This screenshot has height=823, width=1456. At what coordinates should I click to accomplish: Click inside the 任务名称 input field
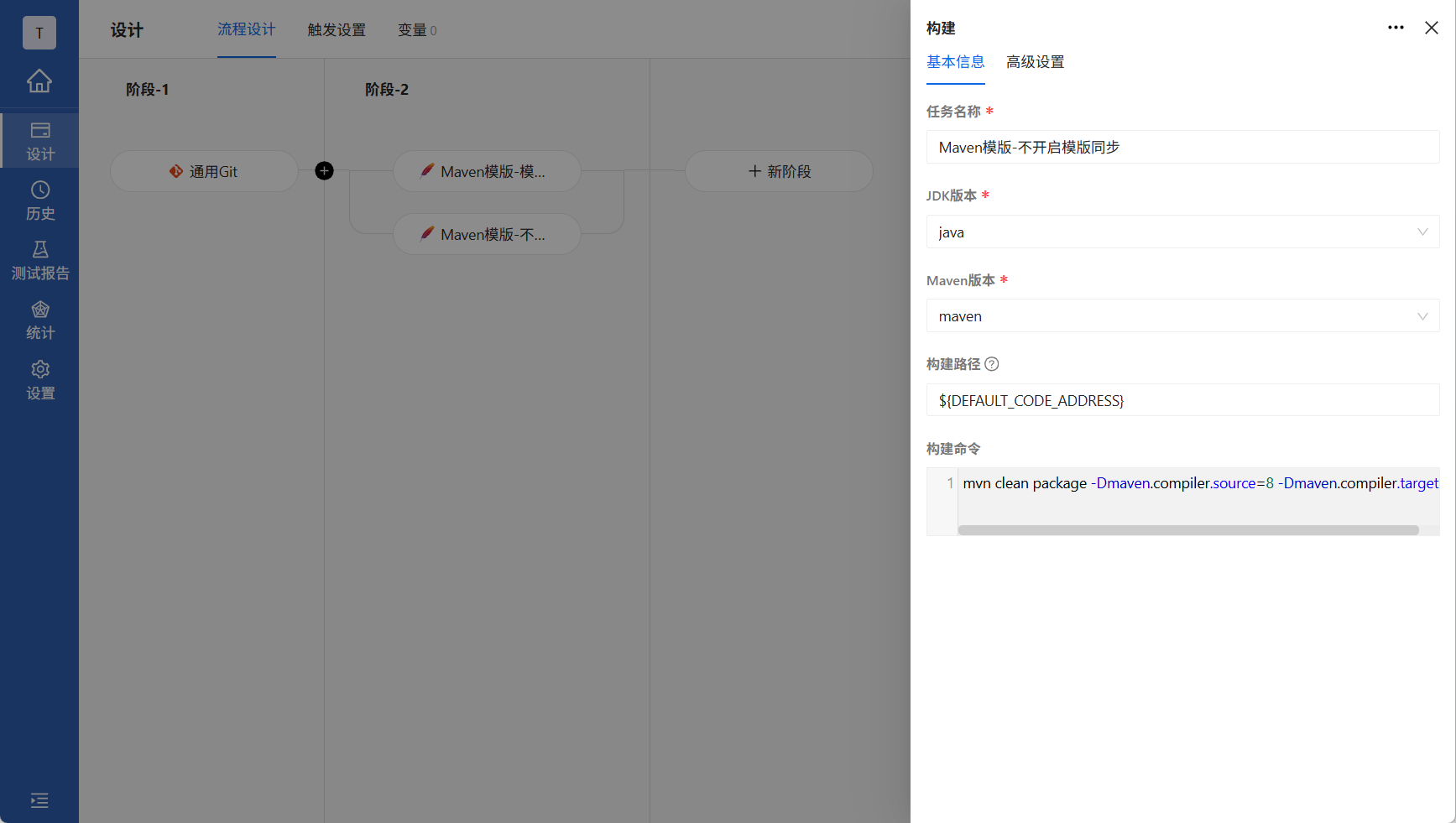[x=1182, y=147]
